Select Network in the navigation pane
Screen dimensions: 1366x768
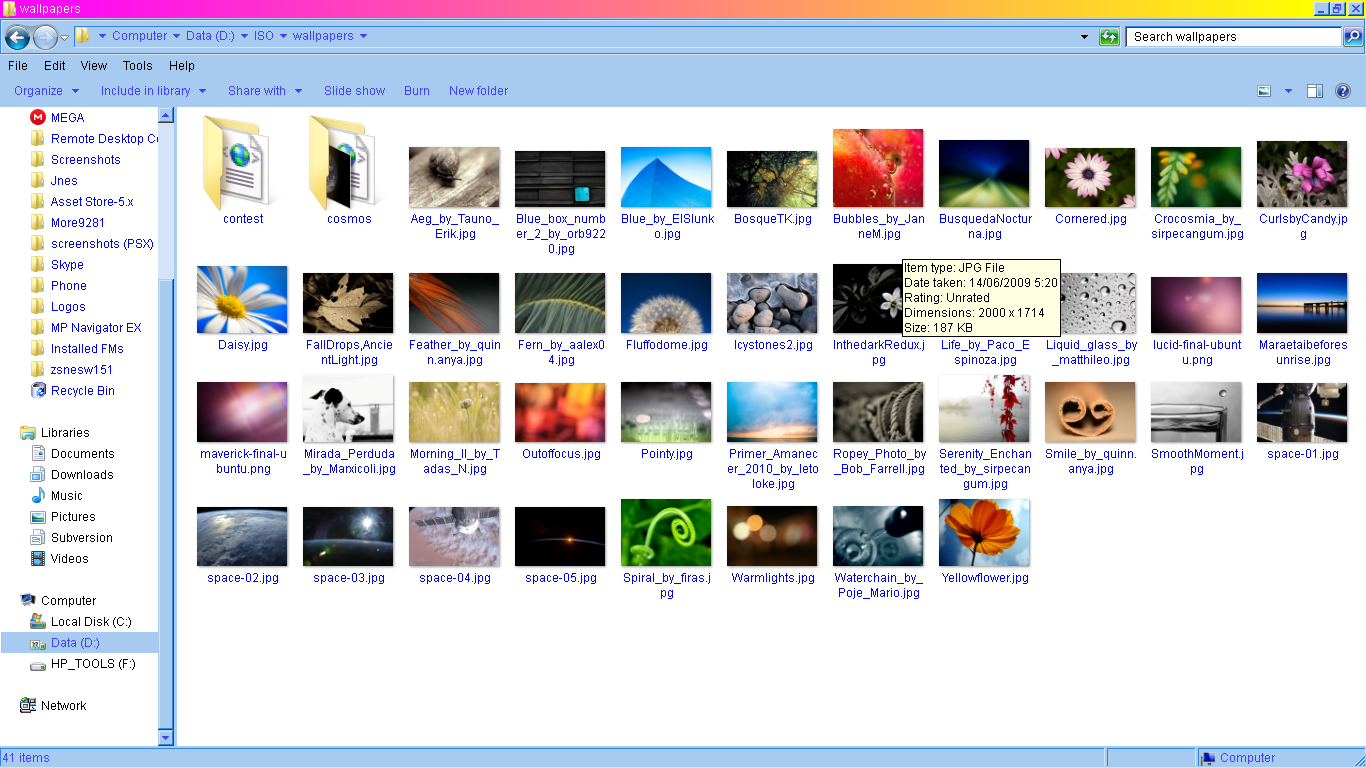click(53, 706)
